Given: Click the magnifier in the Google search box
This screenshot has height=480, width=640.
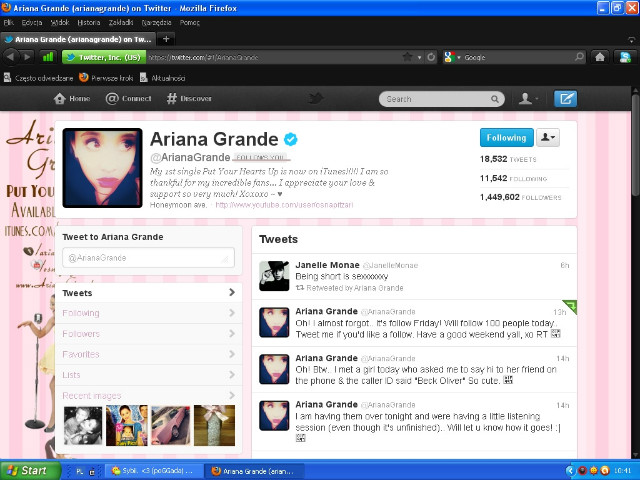Looking at the screenshot, I should 579,57.
